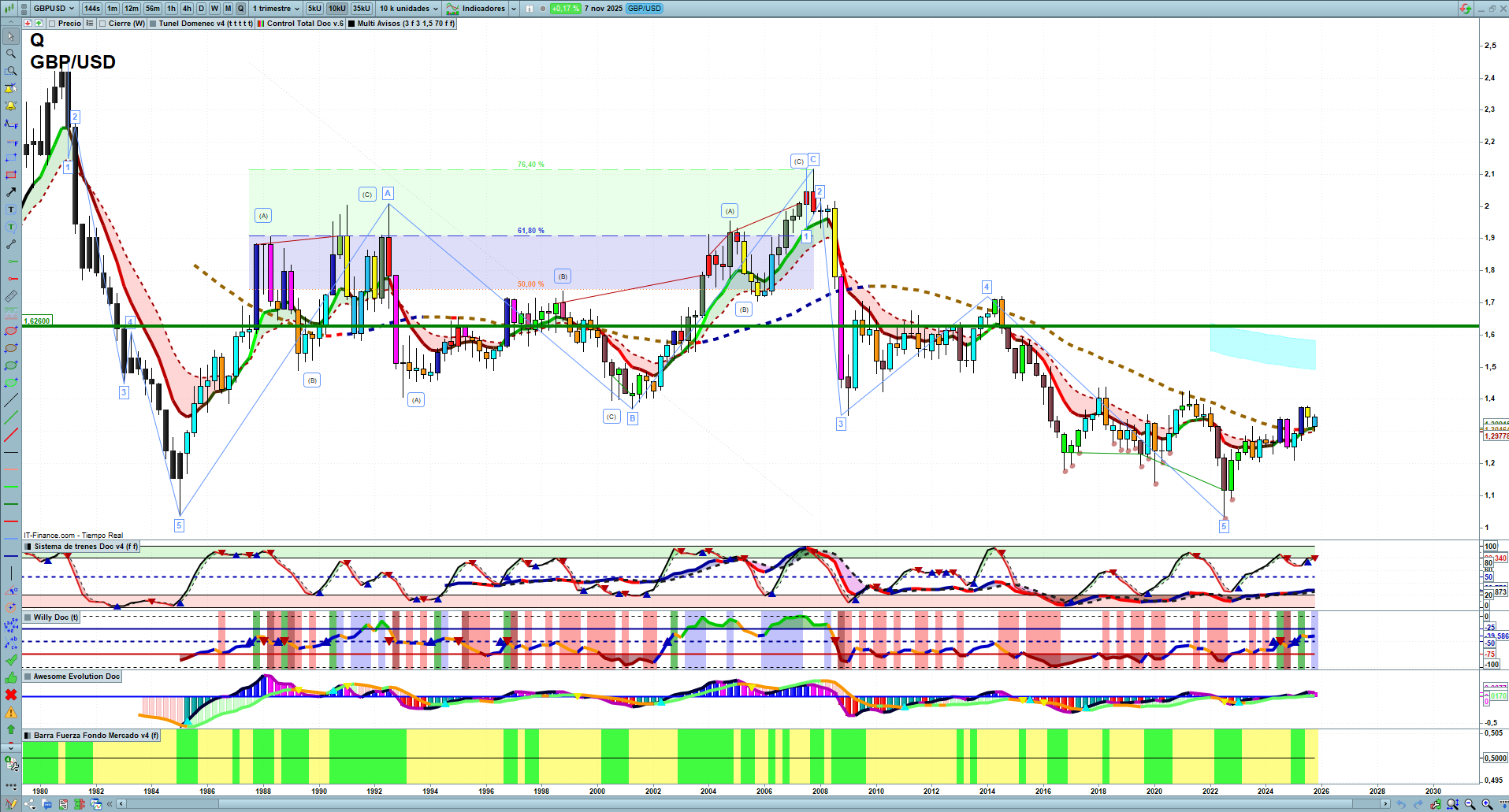Screen dimensions: 1509x812
Task: Toggle the Precio checkbox
Action: click(x=52, y=24)
